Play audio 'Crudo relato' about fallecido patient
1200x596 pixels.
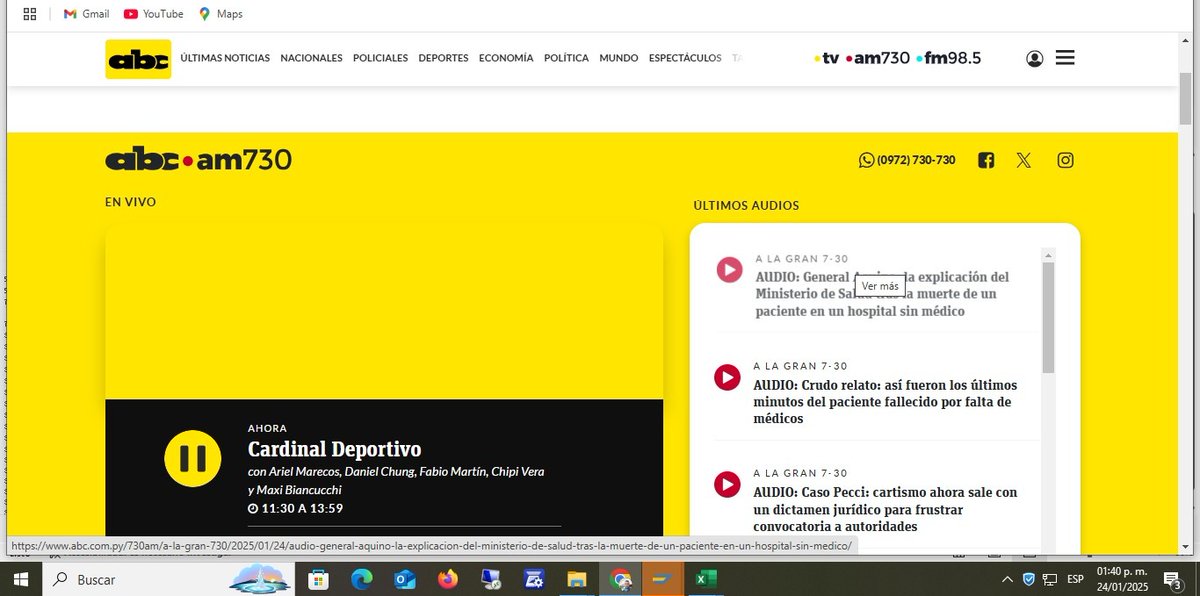[x=727, y=377]
